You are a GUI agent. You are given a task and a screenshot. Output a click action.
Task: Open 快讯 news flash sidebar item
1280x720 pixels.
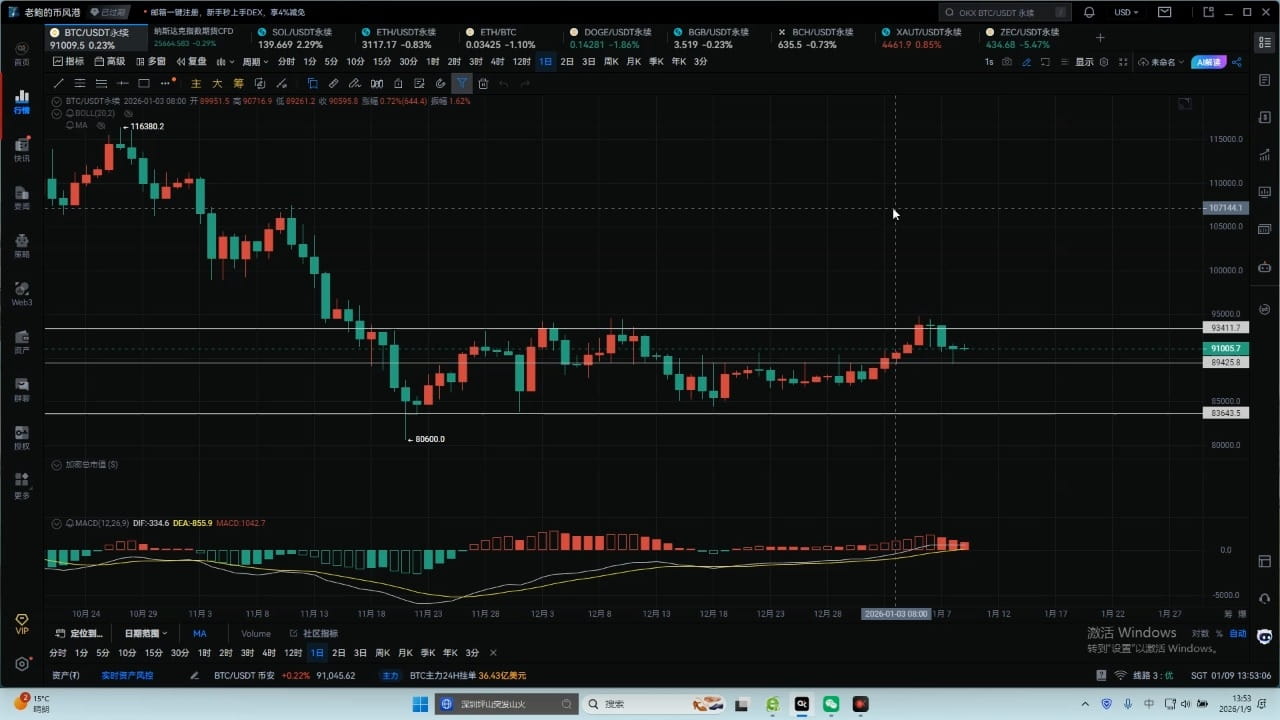coord(22,150)
